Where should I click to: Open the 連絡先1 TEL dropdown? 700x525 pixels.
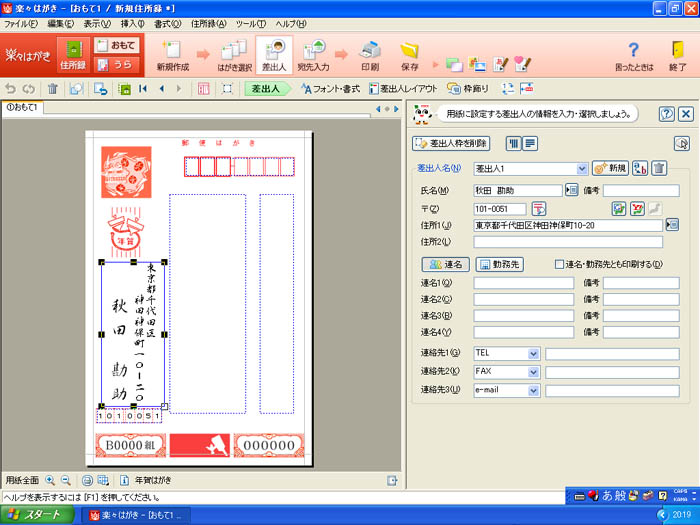[x=533, y=353]
